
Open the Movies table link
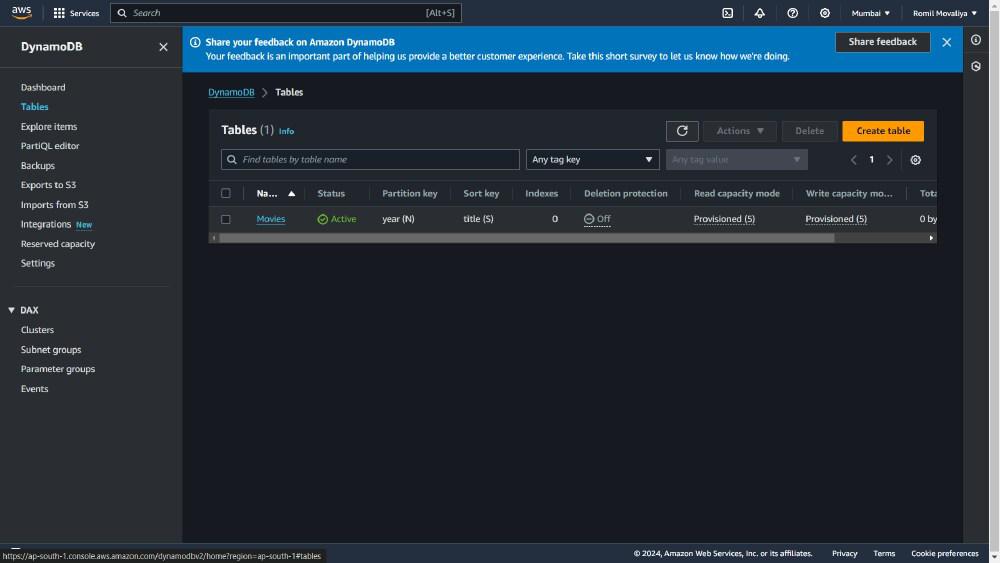[270, 219]
